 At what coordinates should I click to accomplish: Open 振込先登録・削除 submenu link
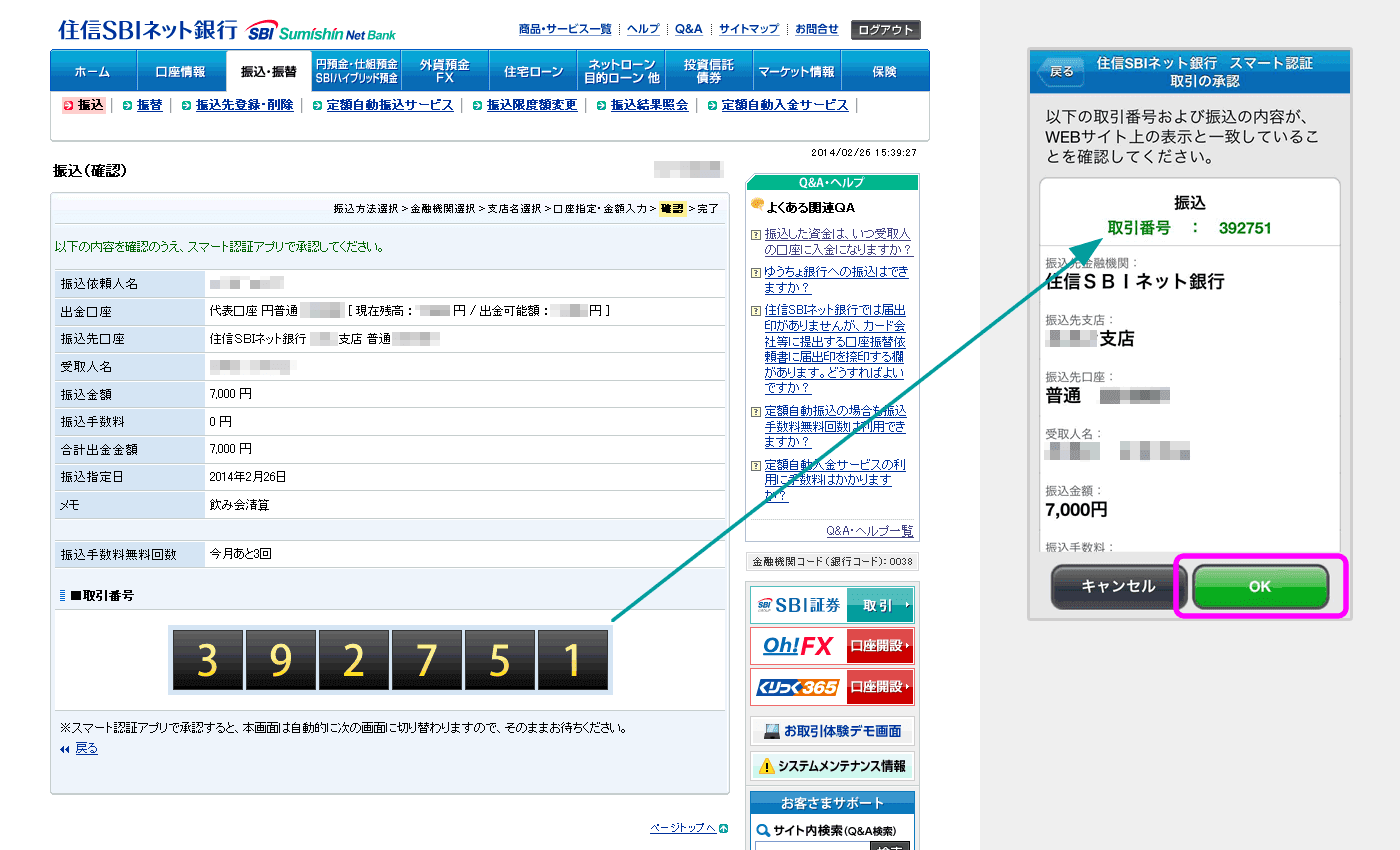pos(244,105)
